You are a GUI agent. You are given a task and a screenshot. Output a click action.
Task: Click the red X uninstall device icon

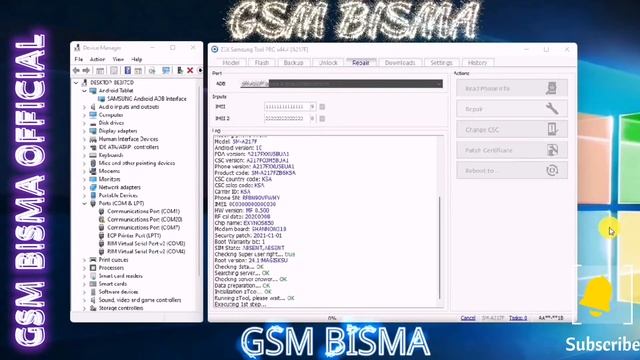pos(190,71)
